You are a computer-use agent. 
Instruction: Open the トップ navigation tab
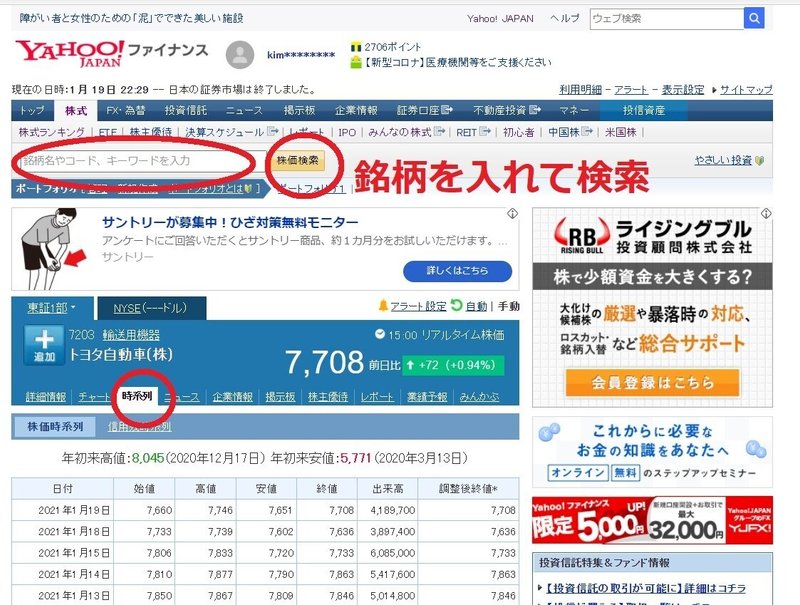pos(32,110)
